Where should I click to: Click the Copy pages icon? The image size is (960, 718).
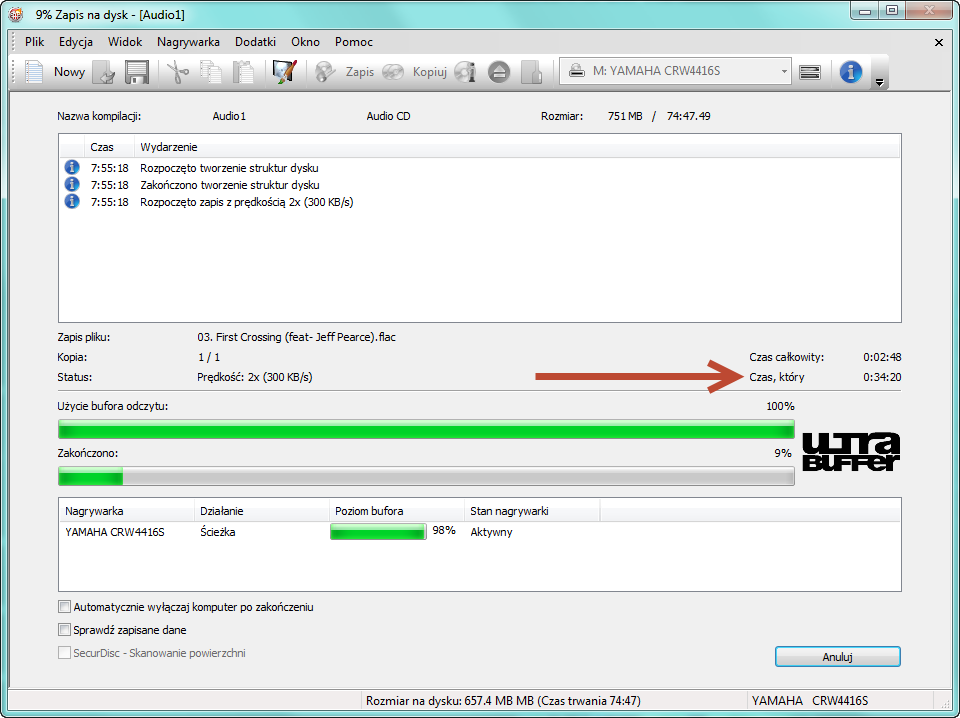pyautogui.click(x=211, y=72)
